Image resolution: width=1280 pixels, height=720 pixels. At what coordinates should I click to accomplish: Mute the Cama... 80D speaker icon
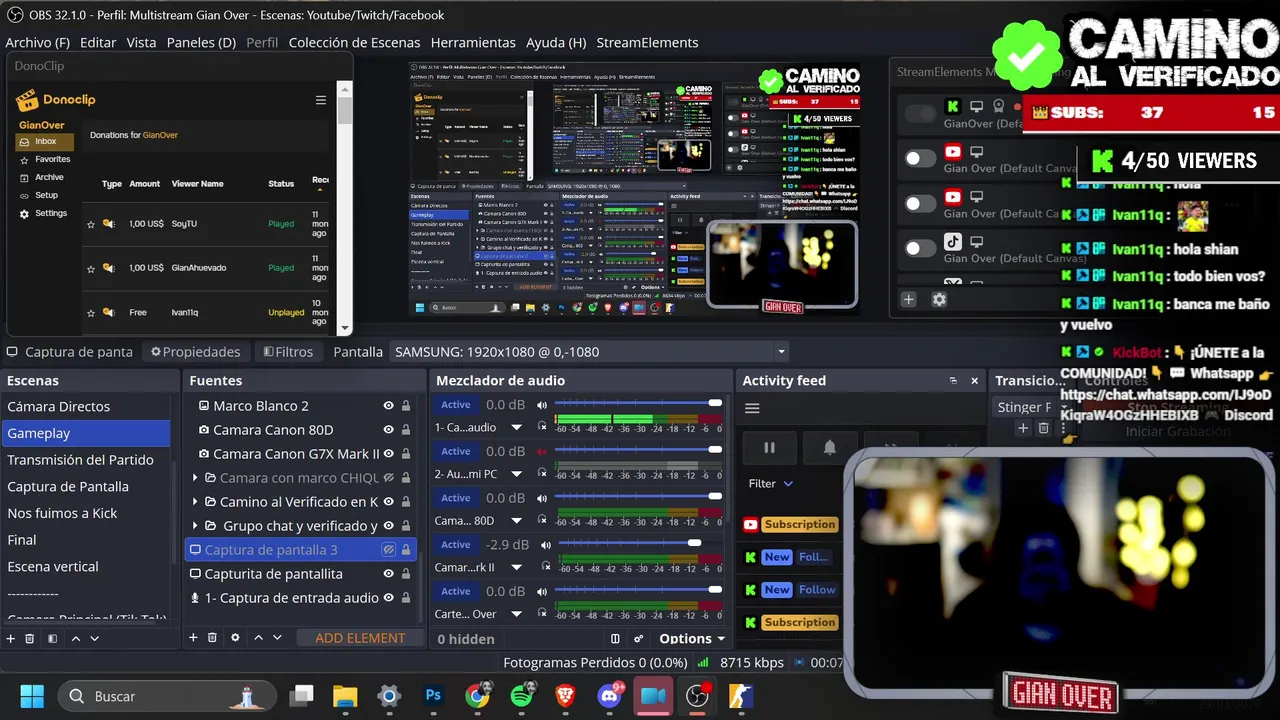pyautogui.click(x=542, y=498)
